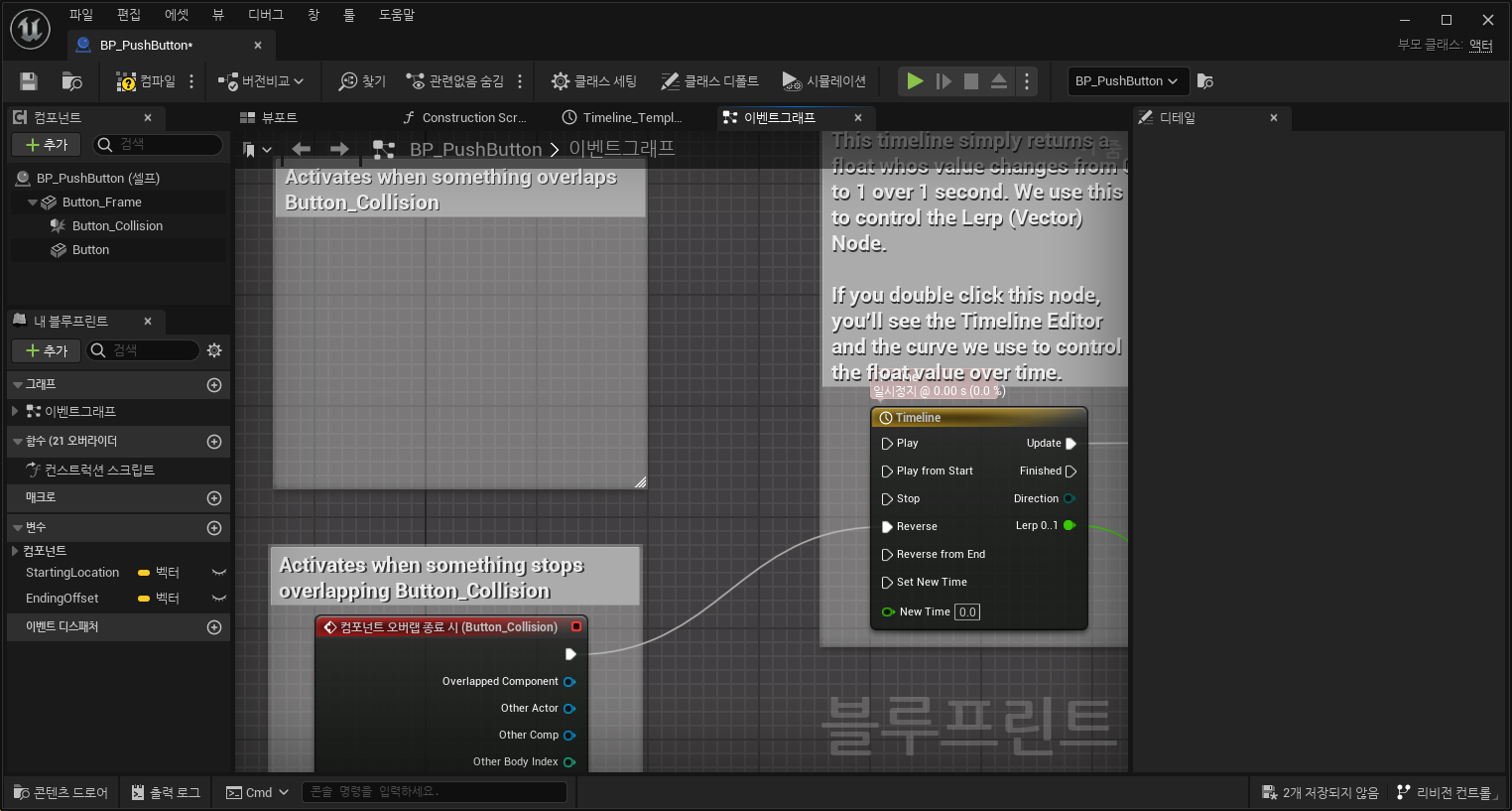
Task: Add a function override with the 함수 plus
Action: pos(214,442)
